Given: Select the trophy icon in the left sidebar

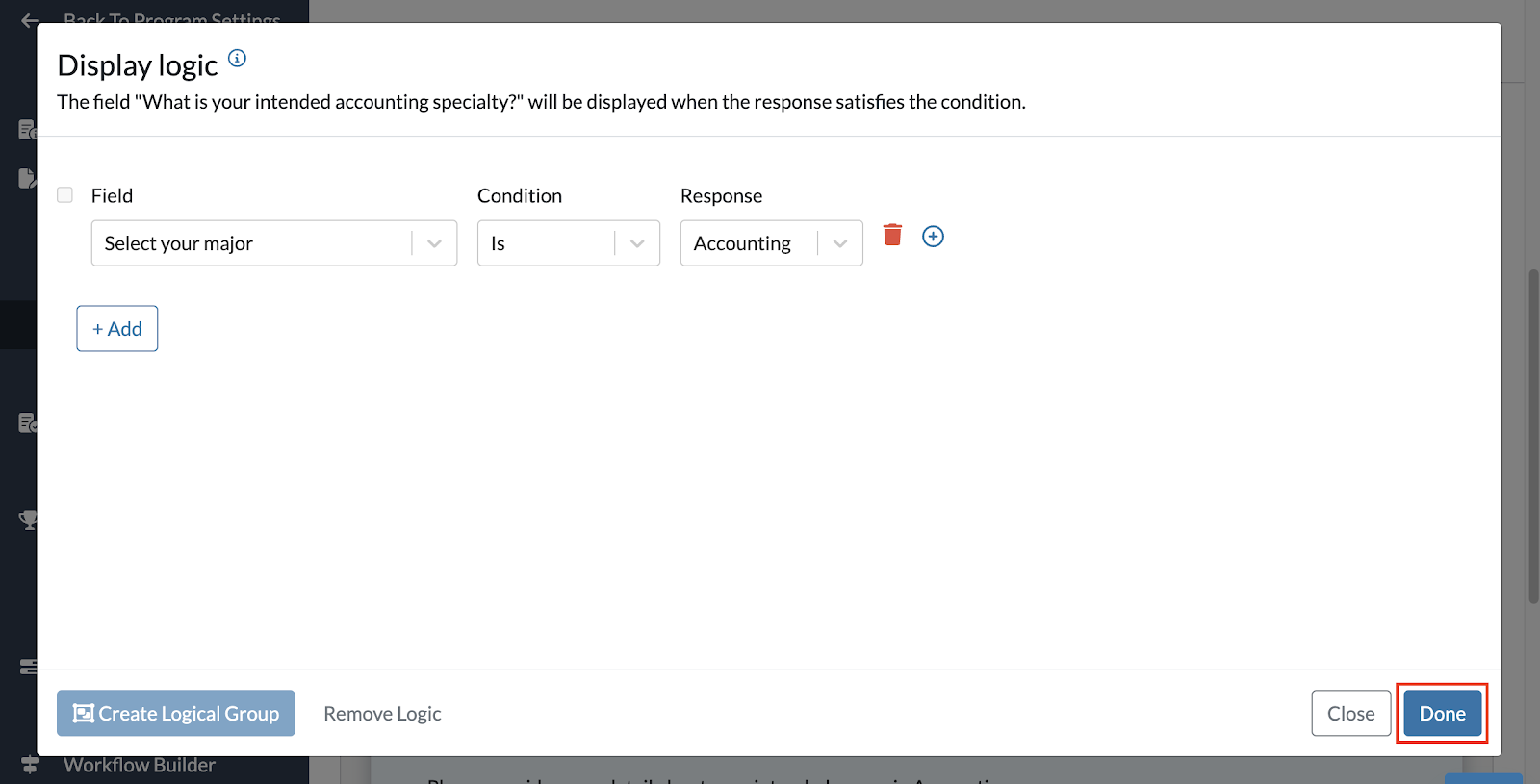Looking at the screenshot, I should 27,519.
